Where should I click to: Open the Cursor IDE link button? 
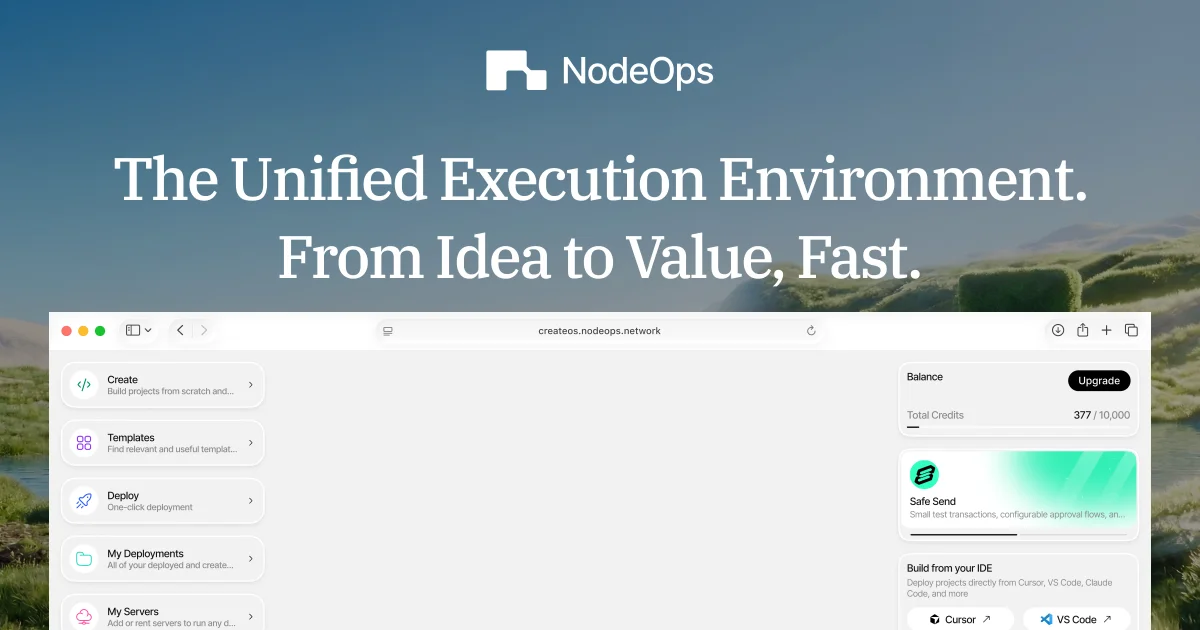(x=960, y=619)
